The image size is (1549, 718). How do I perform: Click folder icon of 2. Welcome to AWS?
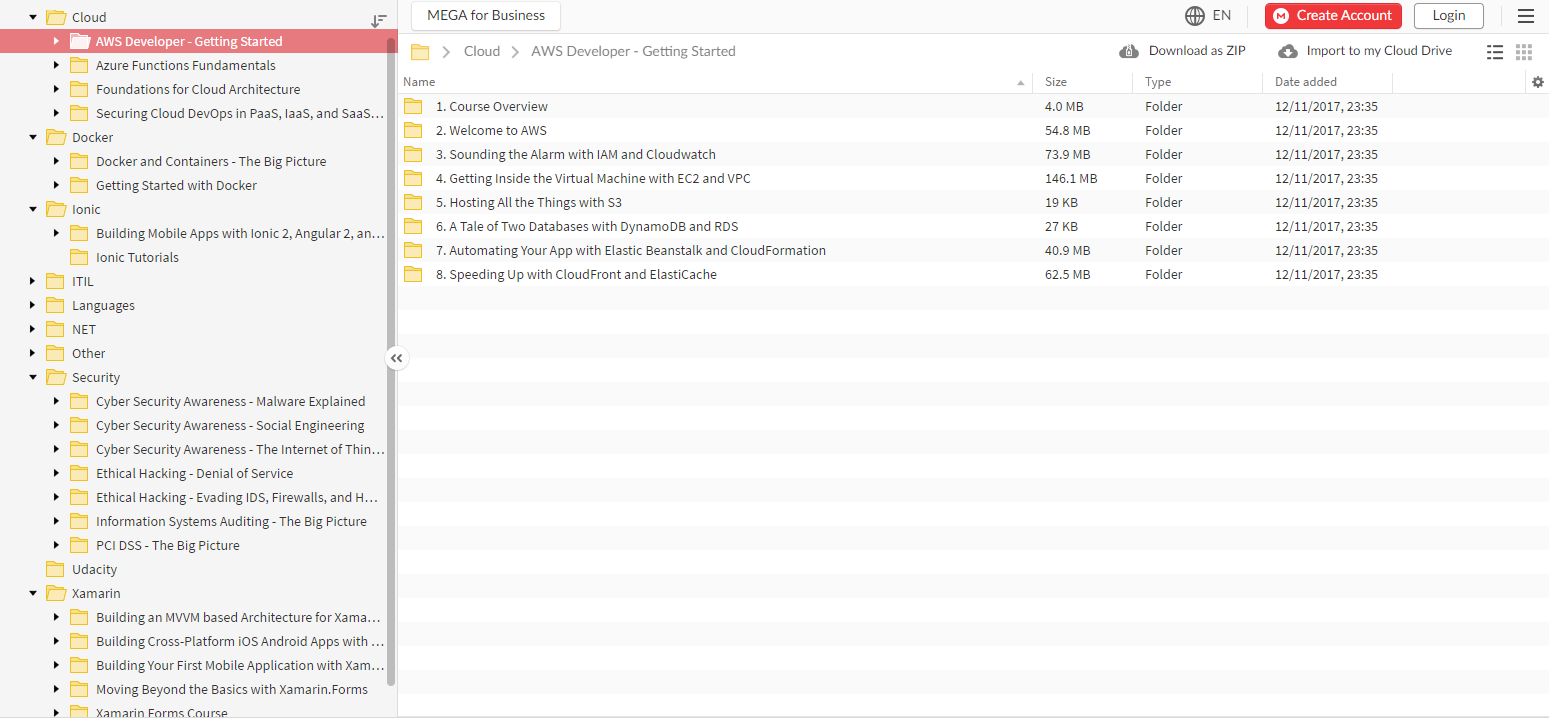(x=413, y=130)
